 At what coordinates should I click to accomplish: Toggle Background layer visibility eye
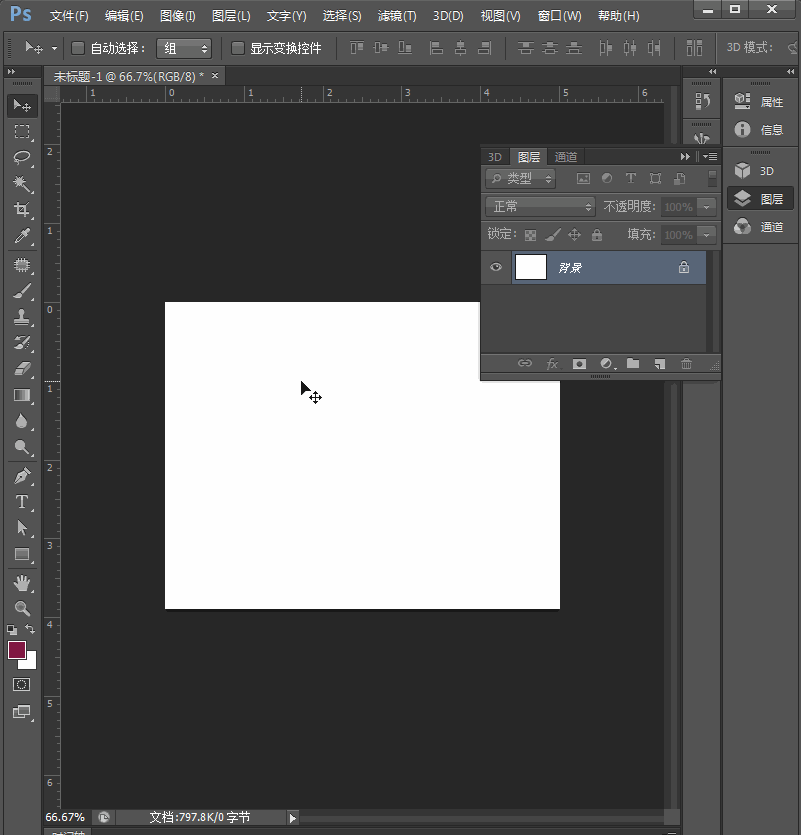coord(496,267)
